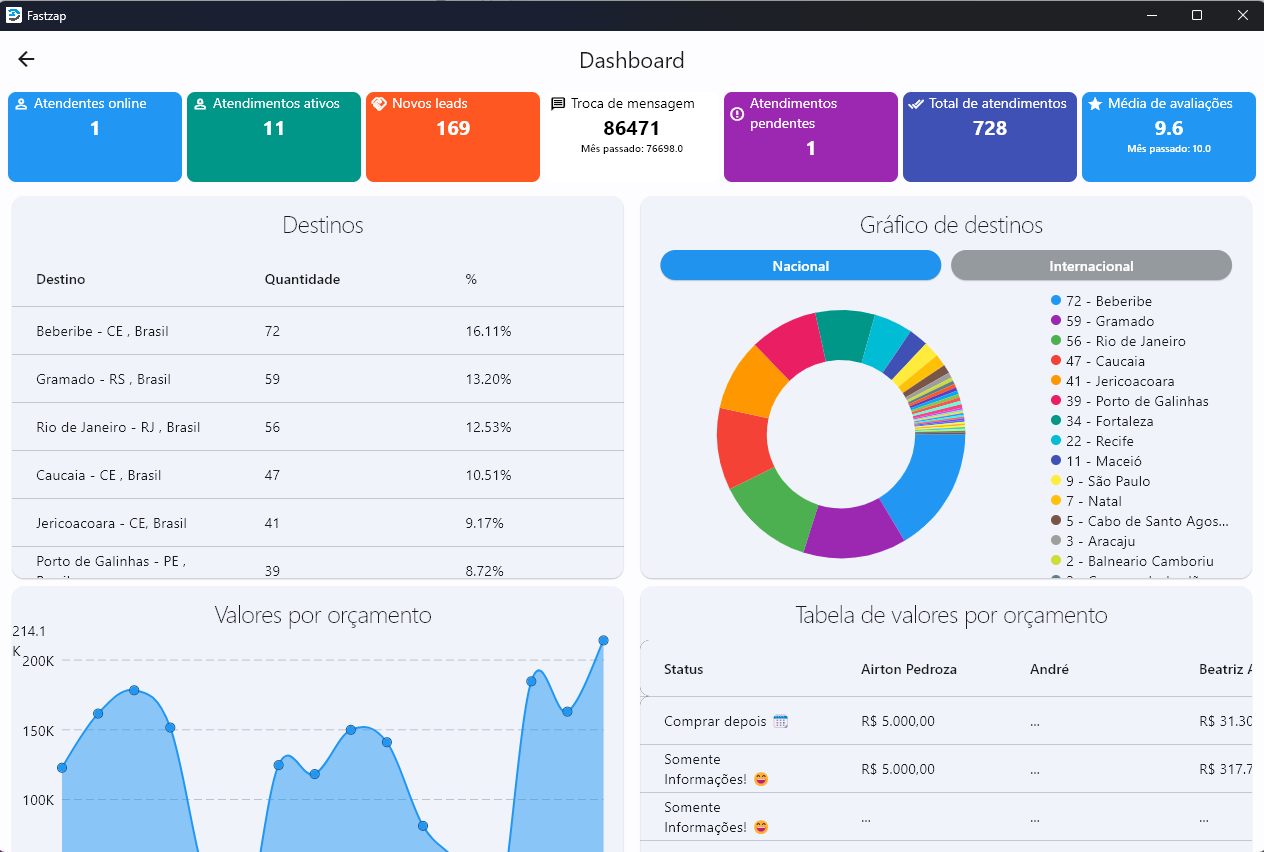This screenshot has width=1264, height=852.
Task: Click the Airton Pedroza column header
Action: click(909, 670)
